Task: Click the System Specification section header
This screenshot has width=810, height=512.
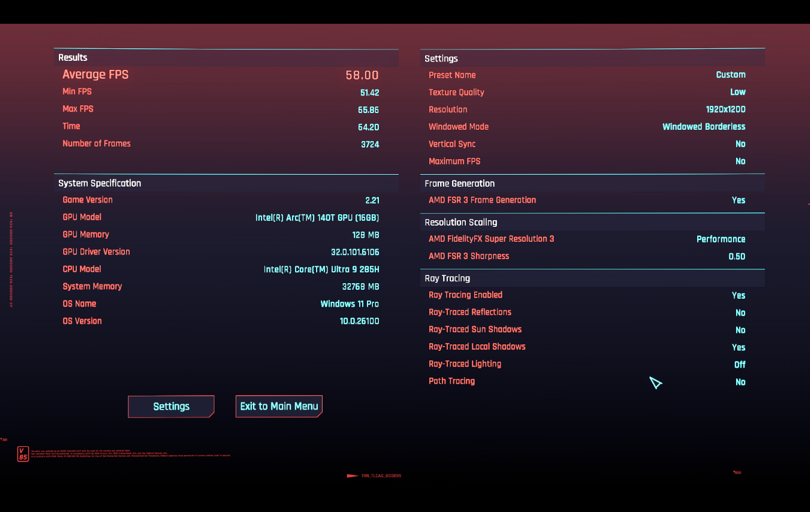Action: 99,184
